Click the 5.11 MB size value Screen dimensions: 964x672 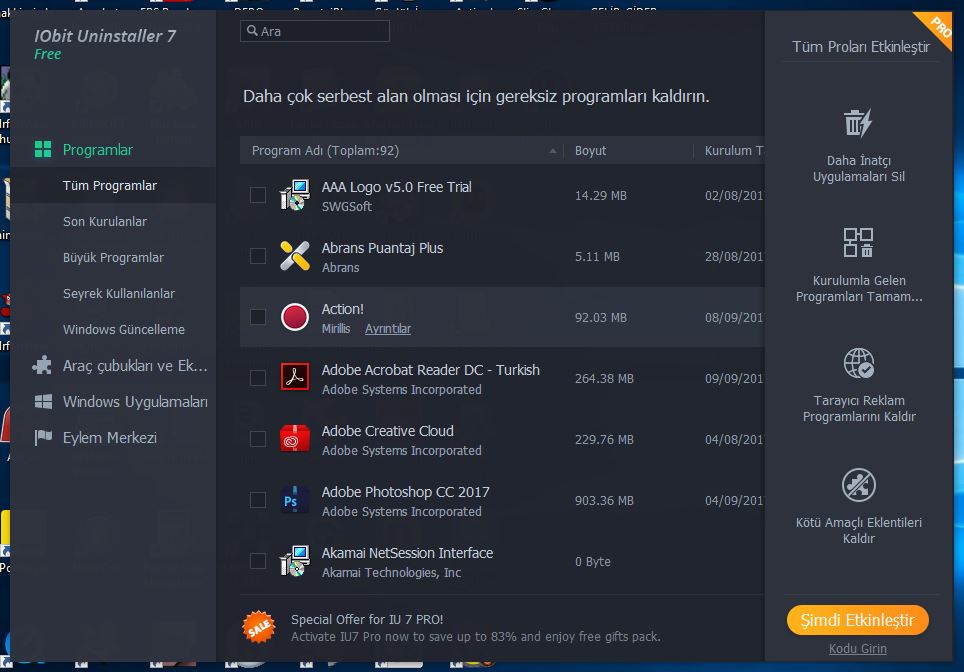click(x=597, y=256)
